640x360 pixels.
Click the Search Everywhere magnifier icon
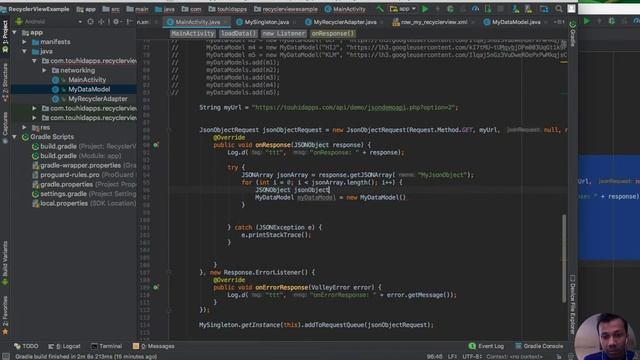559,9
